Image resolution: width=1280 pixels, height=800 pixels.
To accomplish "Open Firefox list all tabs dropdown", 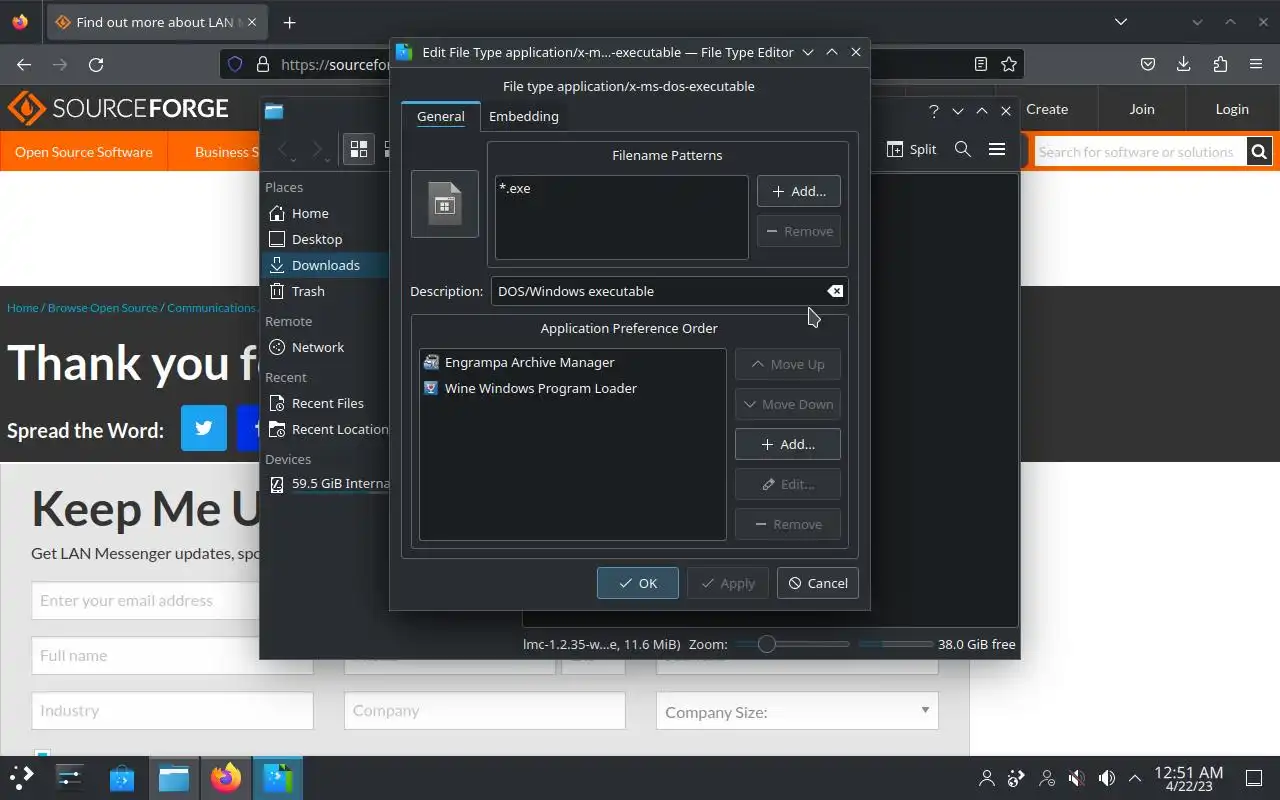I will (x=1121, y=22).
